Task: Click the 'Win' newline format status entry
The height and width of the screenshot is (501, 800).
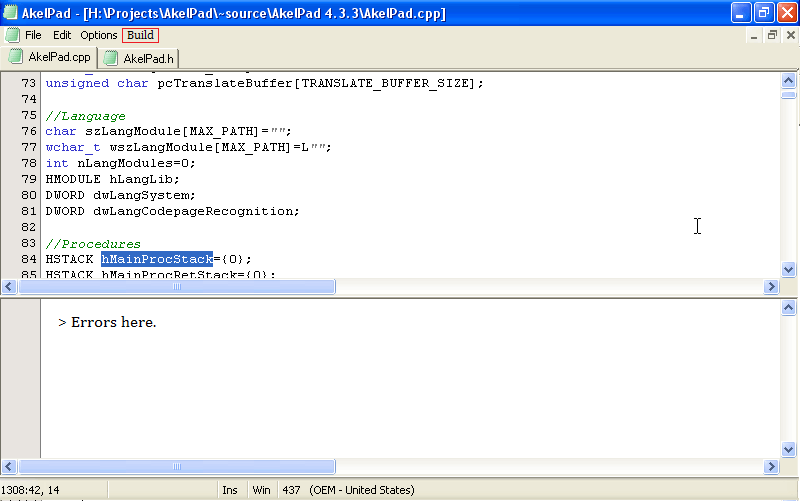Action: [x=261, y=490]
